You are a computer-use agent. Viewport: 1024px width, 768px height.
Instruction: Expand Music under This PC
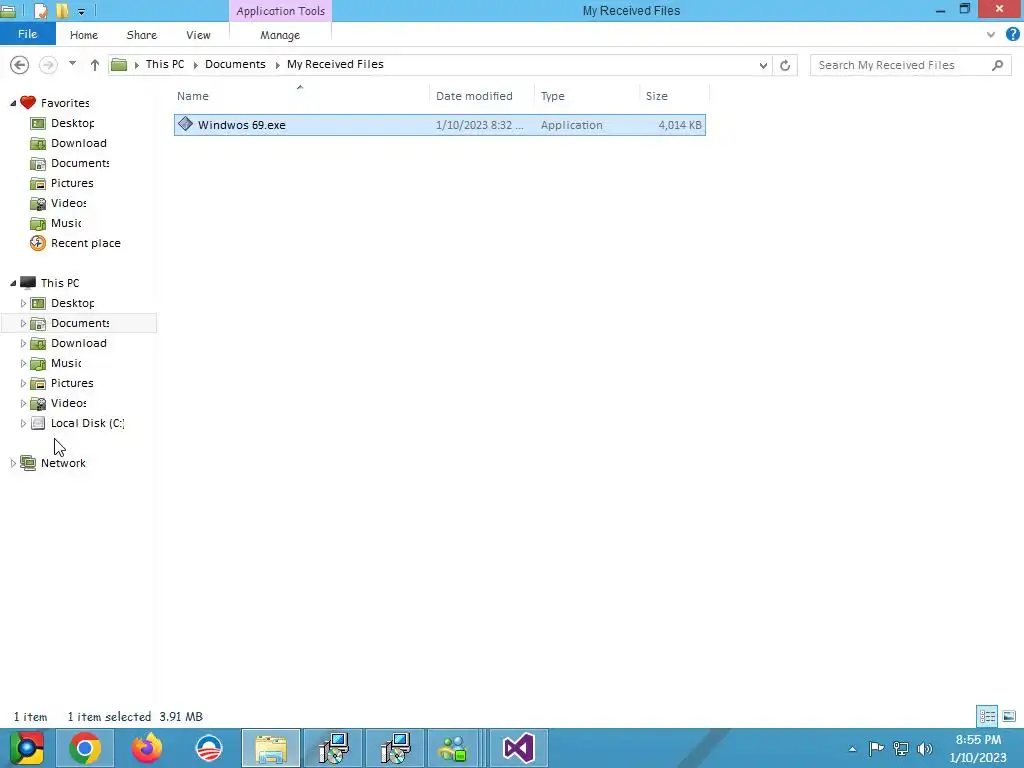[x=23, y=363]
